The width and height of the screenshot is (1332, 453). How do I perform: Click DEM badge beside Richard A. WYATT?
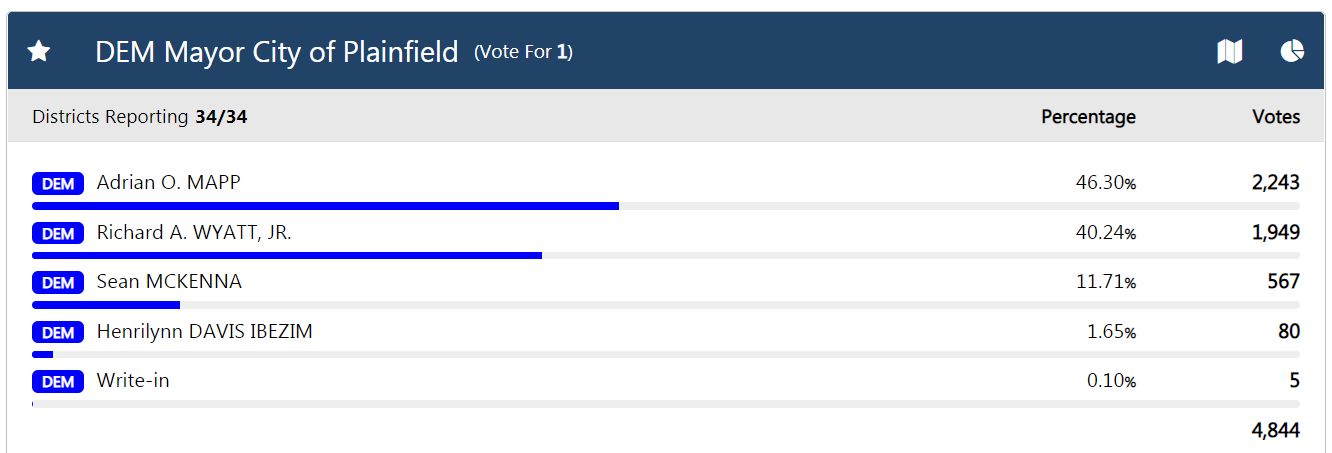(58, 233)
